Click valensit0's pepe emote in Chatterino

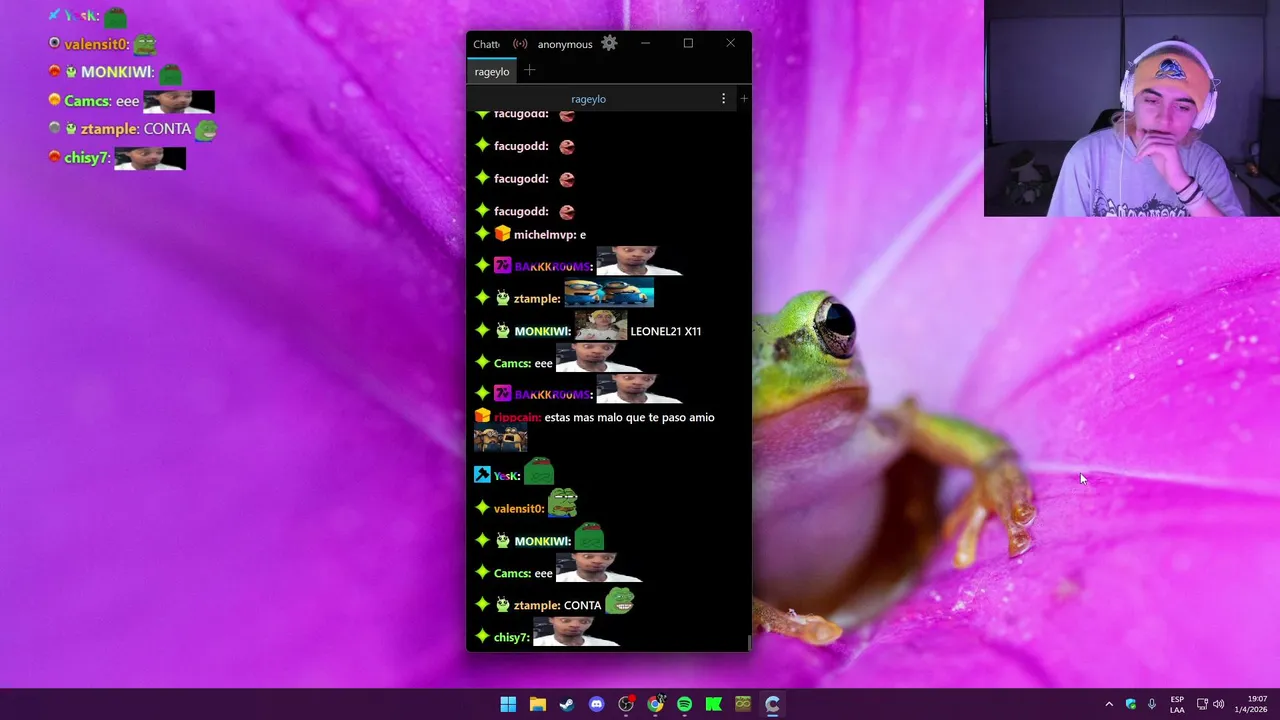(563, 501)
